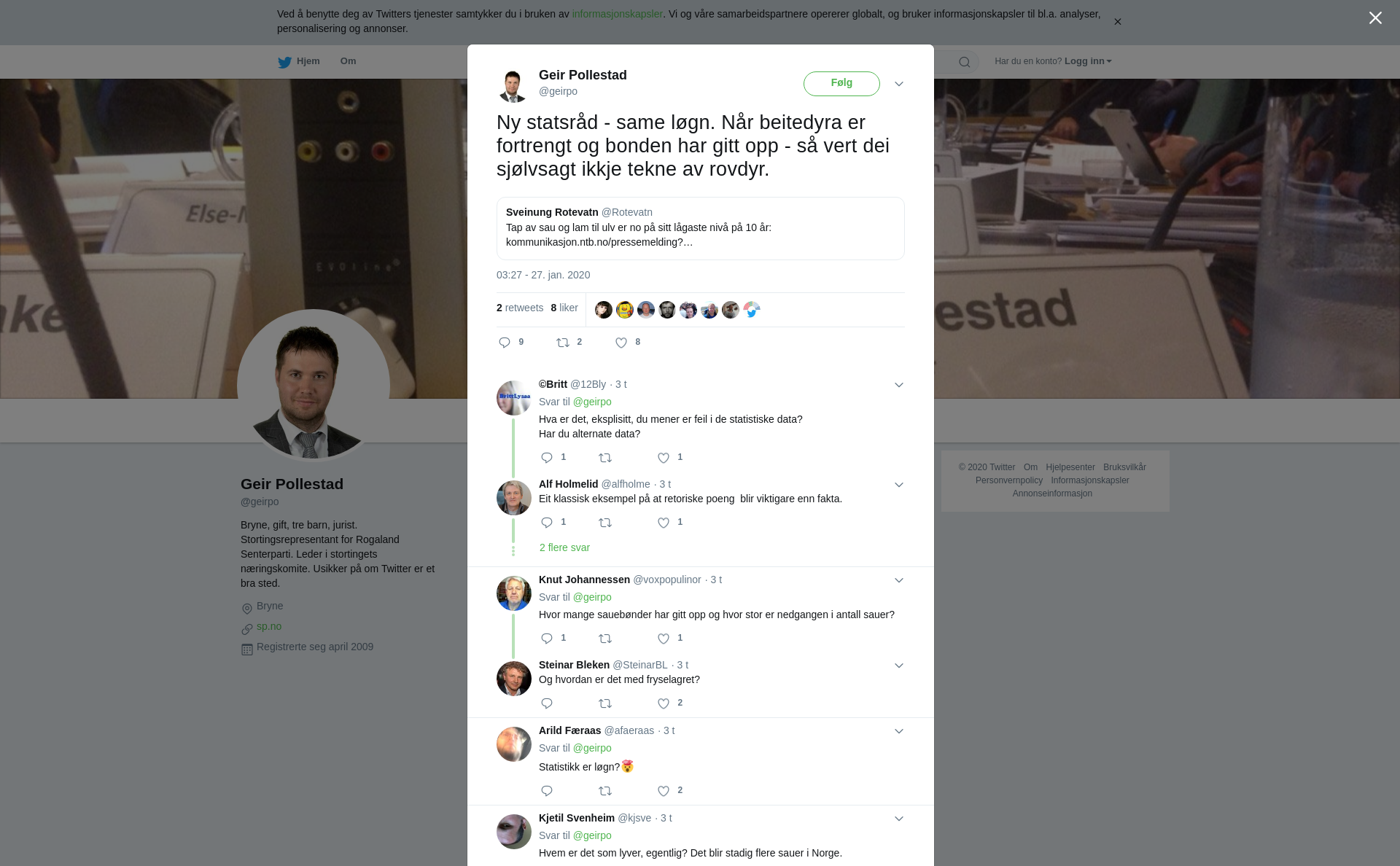Follow Geir Pollestad with Følg button
The width and height of the screenshot is (1400, 866).
tap(841, 83)
